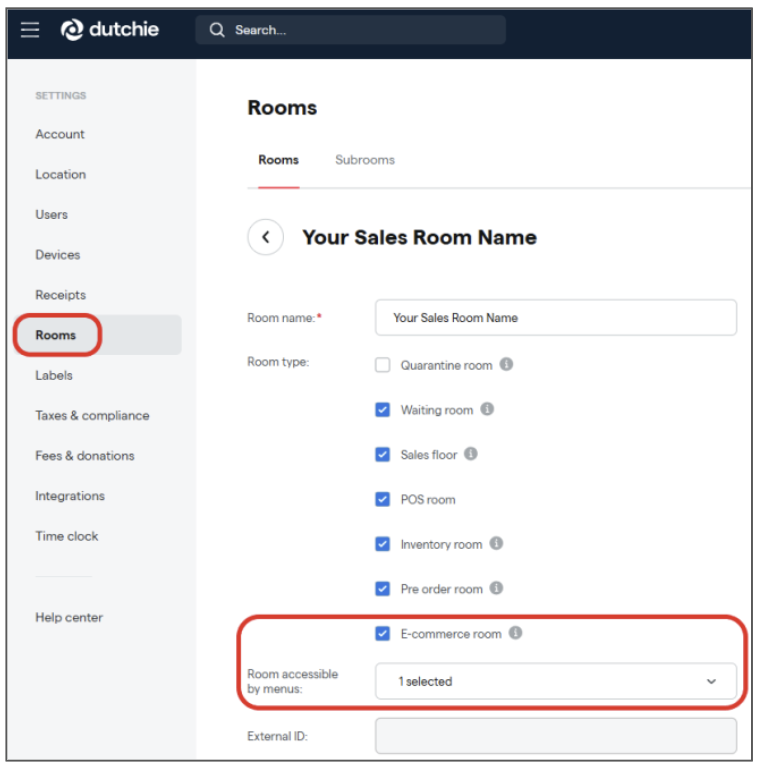Open the Integrations settings page
The image size is (757, 768).
coord(70,496)
